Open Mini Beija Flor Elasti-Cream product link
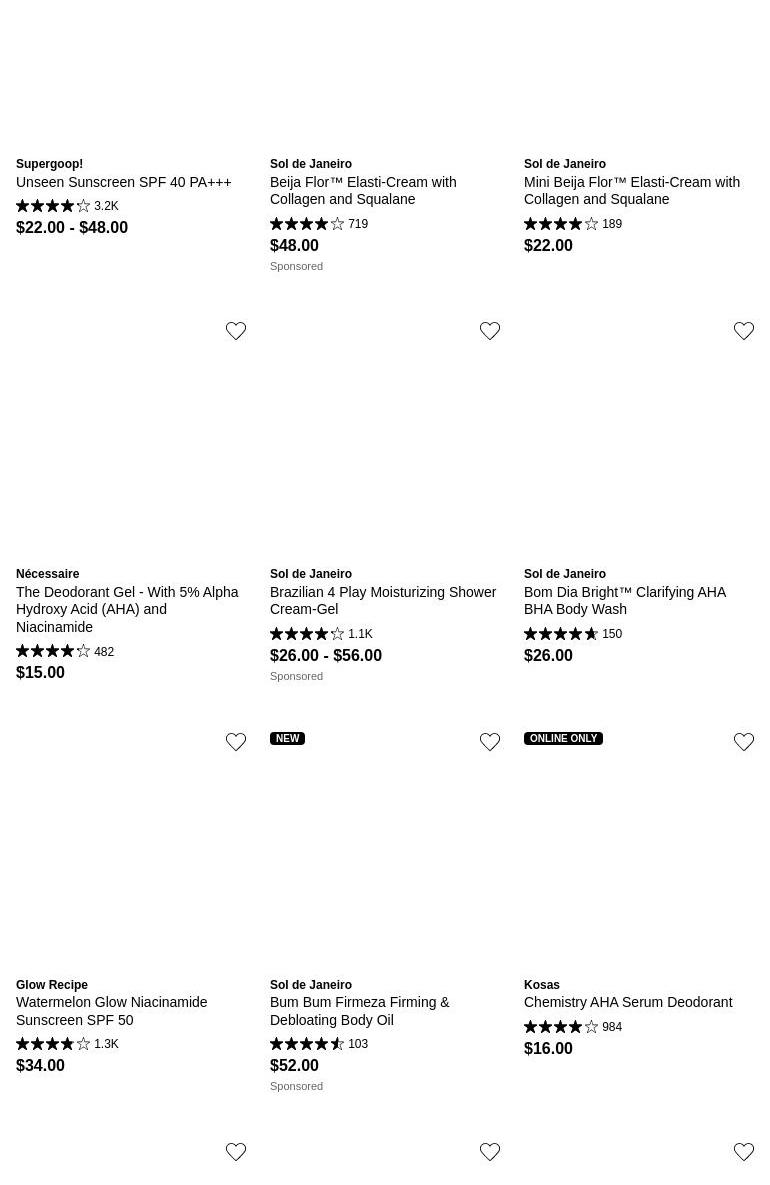Screen dimensions: 770x1185 [x=632, y=190]
